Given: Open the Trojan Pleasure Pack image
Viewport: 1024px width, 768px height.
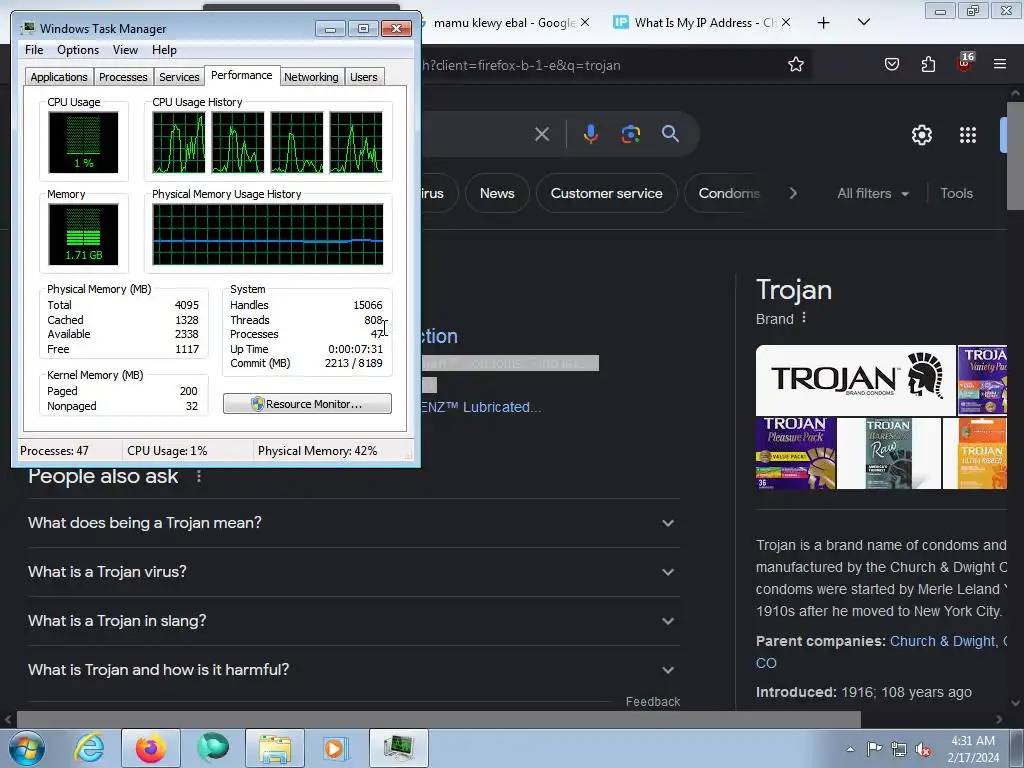Looking at the screenshot, I should pos(795,453).
